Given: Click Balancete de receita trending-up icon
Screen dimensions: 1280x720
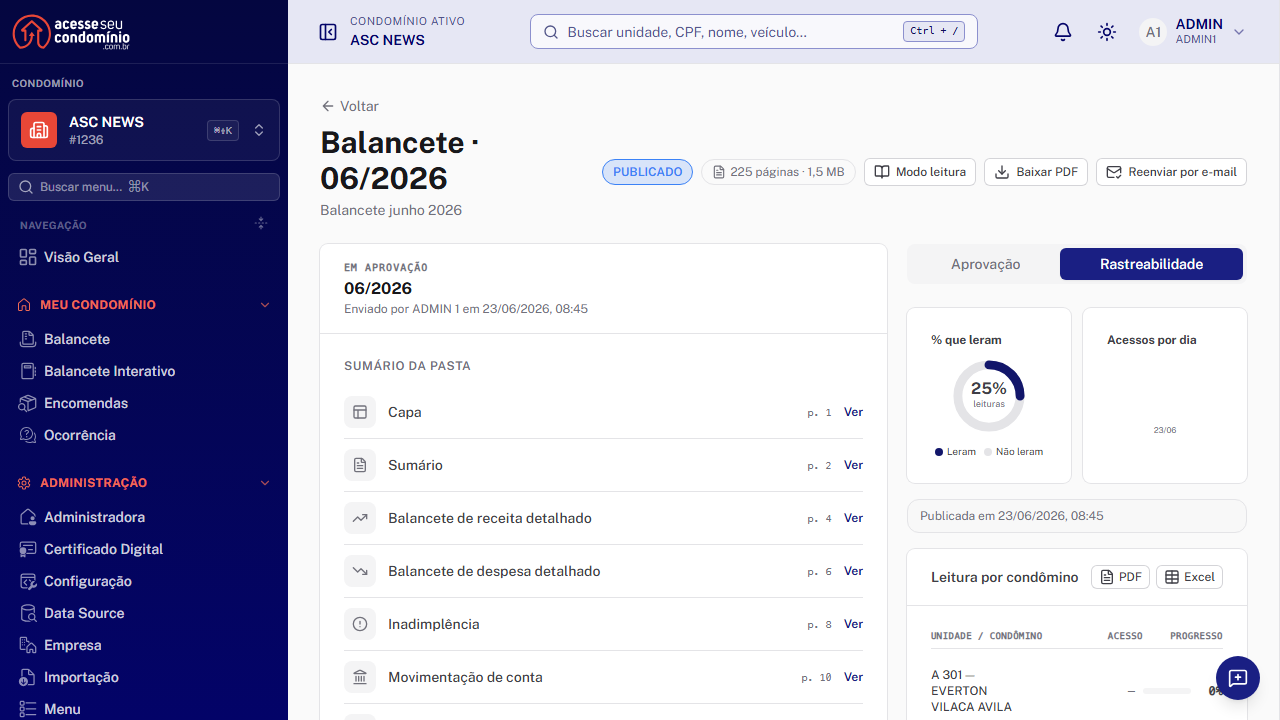Looking at the screenshot, I should click(360, 518).
